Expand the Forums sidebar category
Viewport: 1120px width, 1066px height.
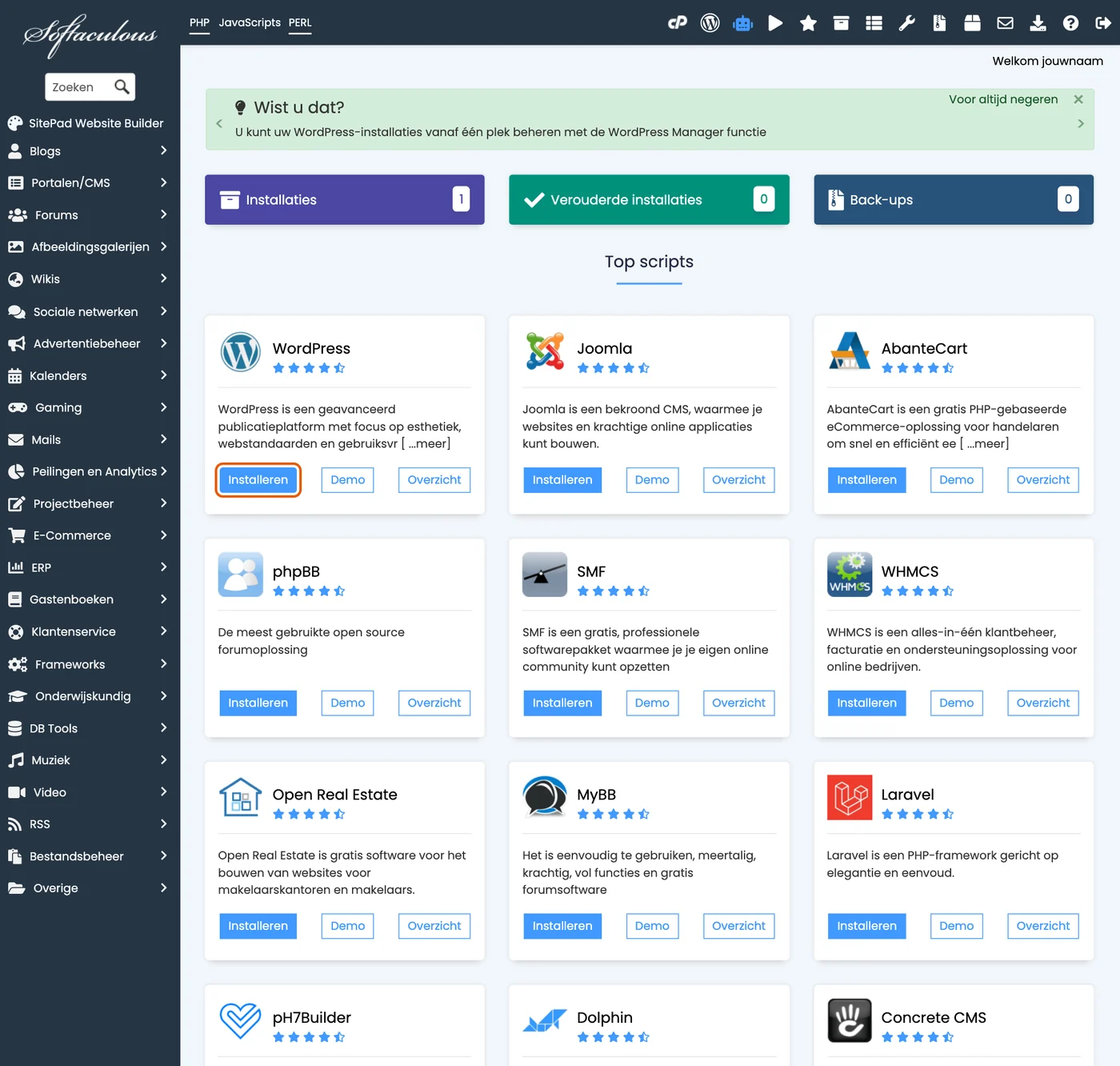(90, 215)
